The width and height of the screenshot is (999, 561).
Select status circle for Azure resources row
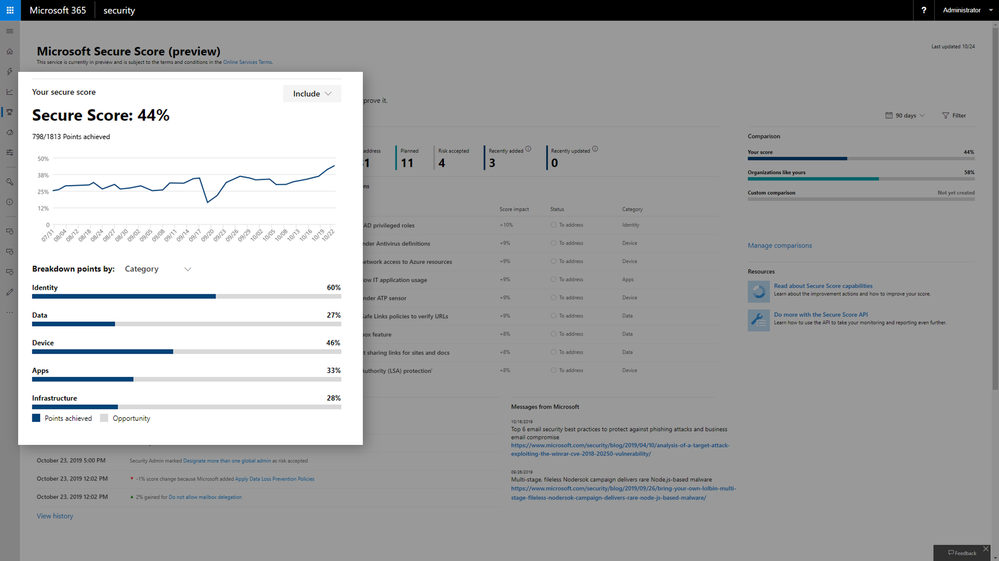pyautogui.click(x=553, y=261)
